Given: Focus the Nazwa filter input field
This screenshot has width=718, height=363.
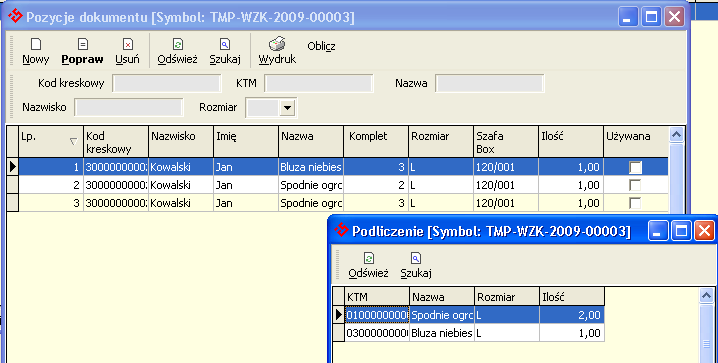Looking at the screenshot, I should pyautogui.click(x=490, y=84).
